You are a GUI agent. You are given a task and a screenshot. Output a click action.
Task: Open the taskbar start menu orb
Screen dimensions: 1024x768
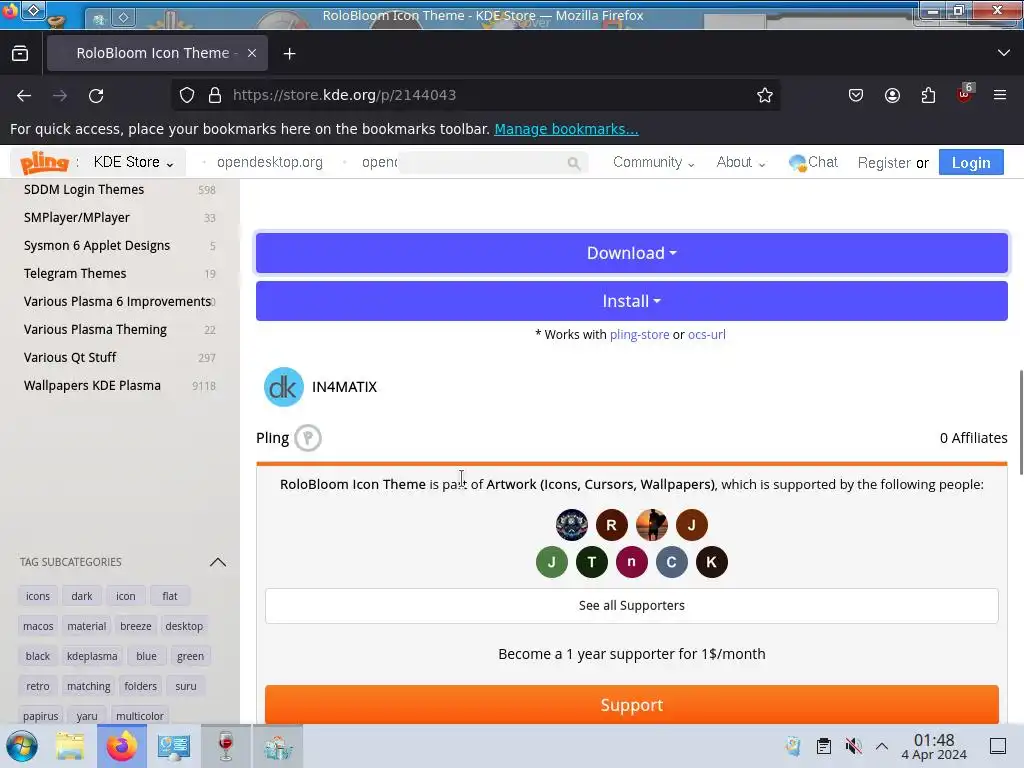22,746
